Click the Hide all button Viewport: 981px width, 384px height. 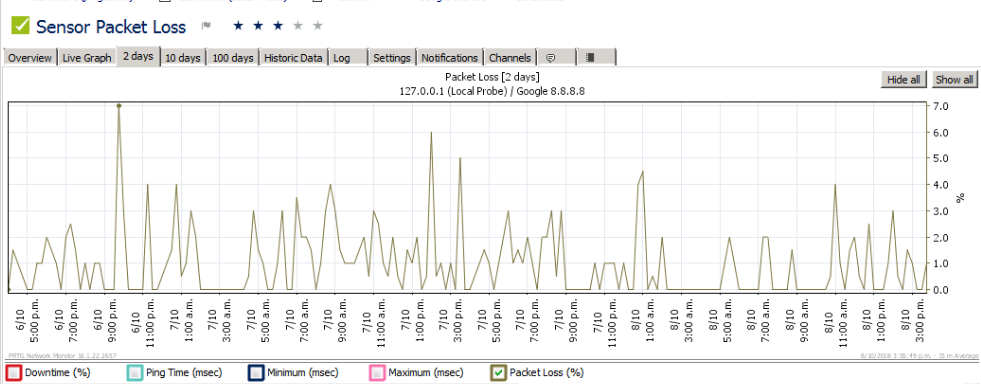(904, 79)
